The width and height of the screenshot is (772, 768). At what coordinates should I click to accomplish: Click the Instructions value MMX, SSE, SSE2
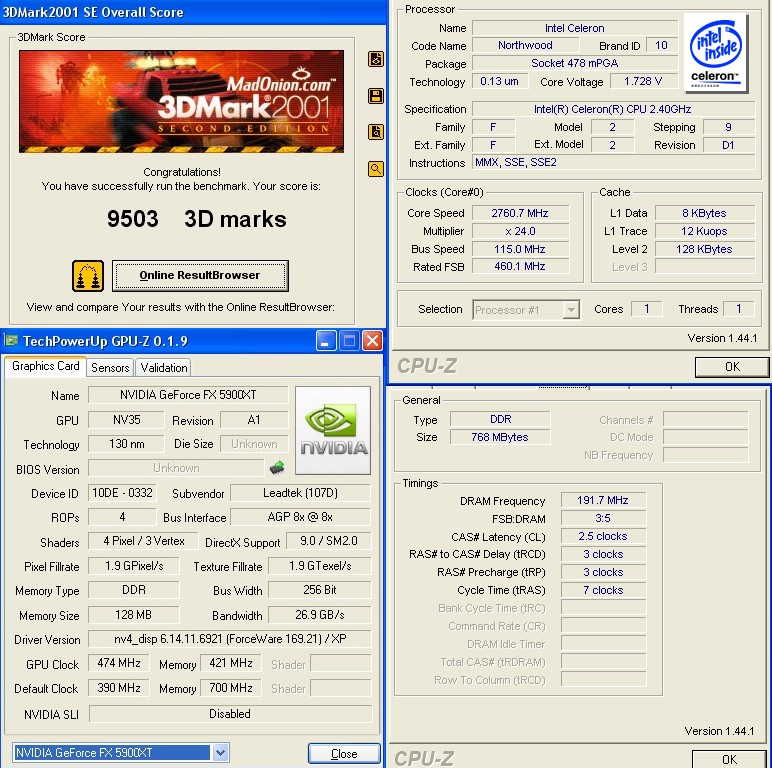pos(613,162)
